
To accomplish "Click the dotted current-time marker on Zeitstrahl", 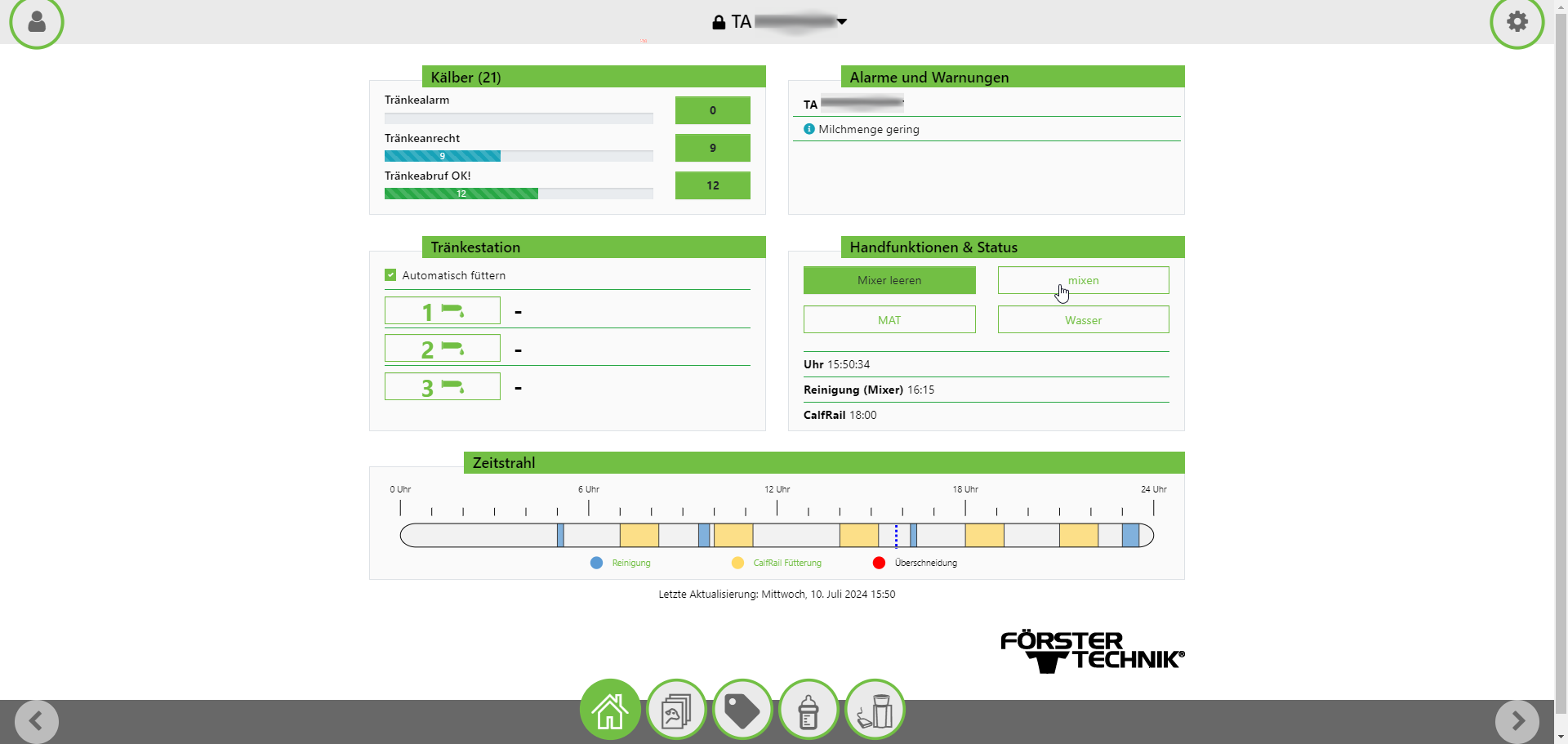I will point(896,536).
